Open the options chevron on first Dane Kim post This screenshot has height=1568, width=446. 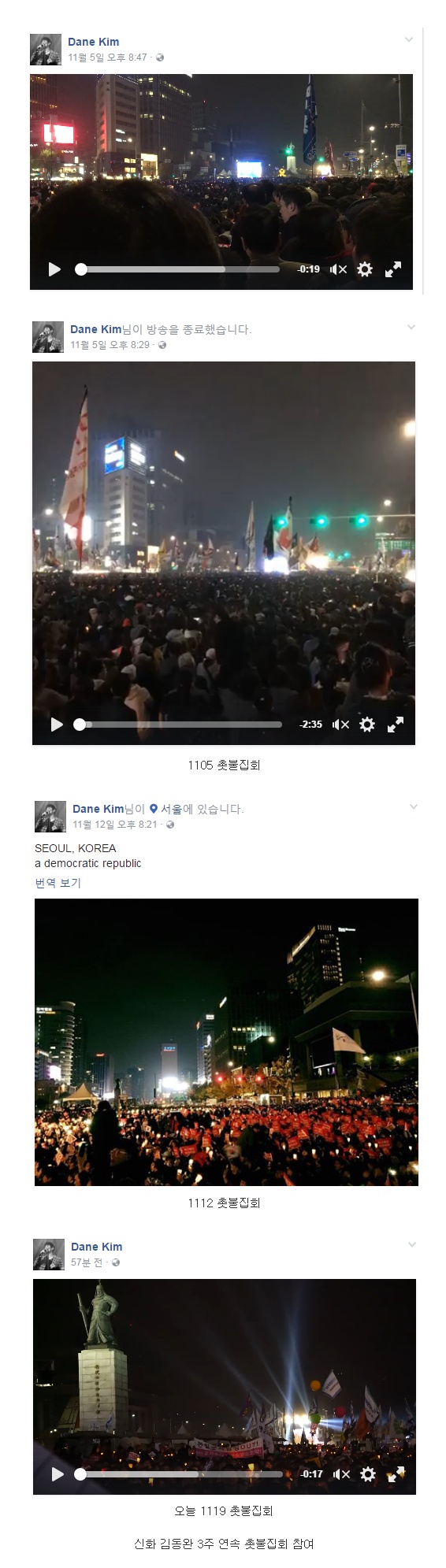pos(408,39)
